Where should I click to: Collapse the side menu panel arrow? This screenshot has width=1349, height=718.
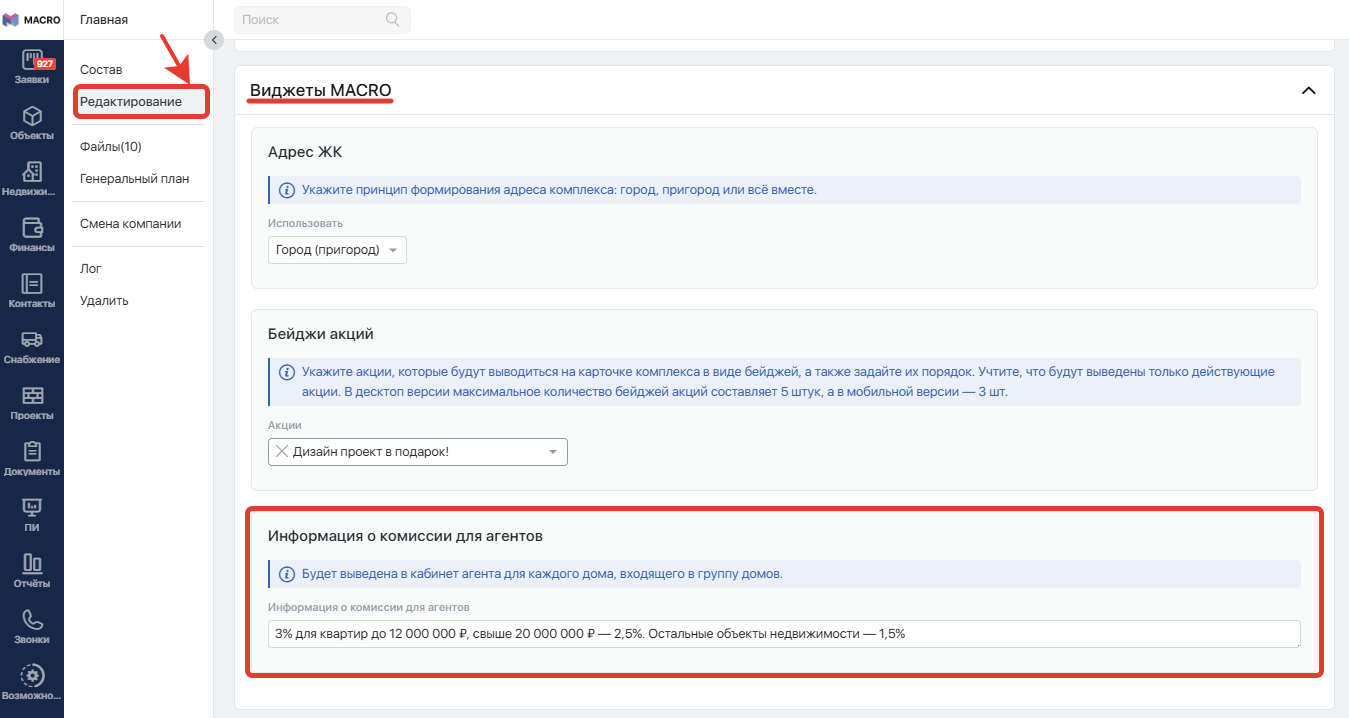(213, 40)
